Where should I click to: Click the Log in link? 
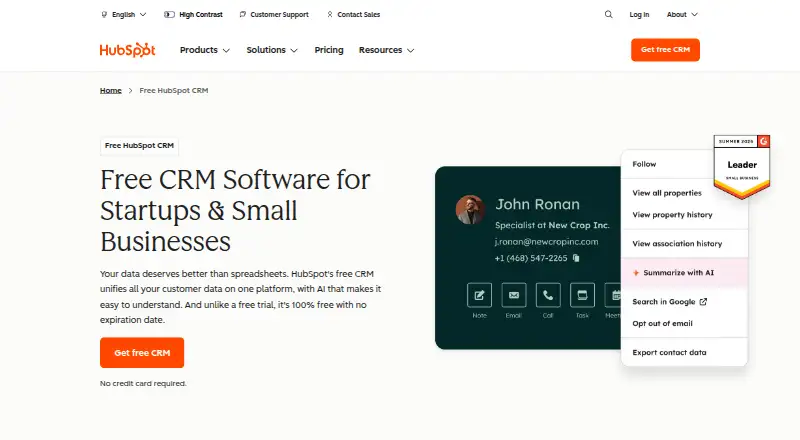pos(639,15)
